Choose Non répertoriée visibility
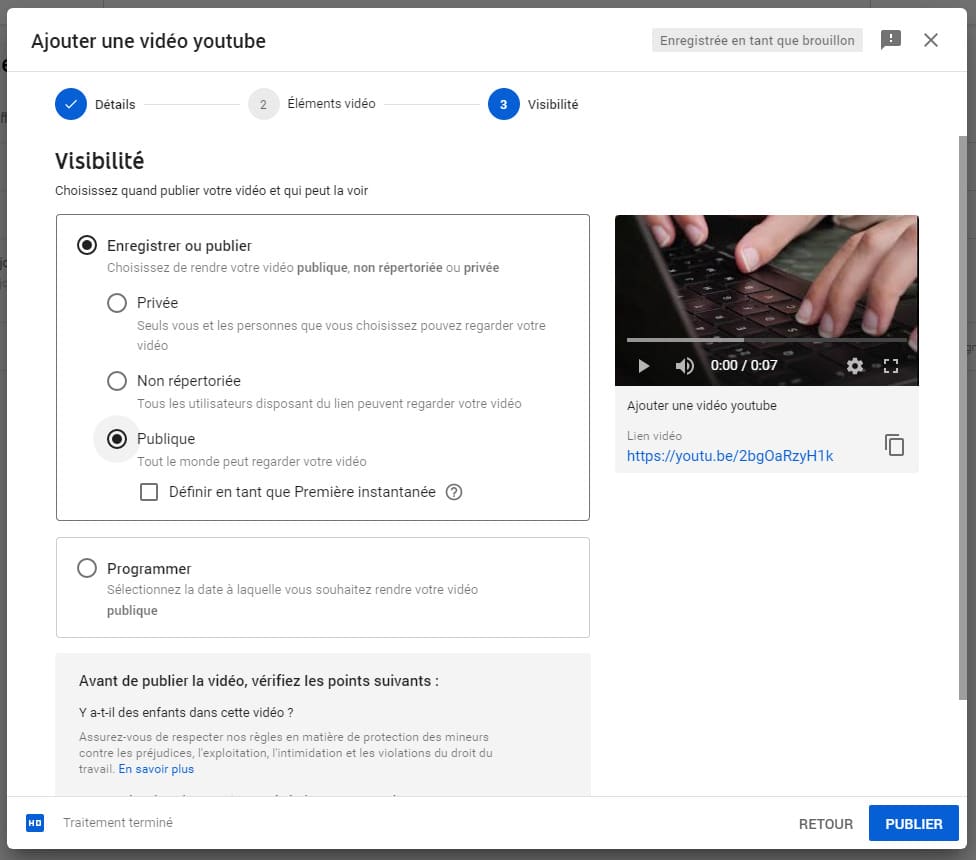This screenshot has width=976, height=860. click(x=117, y=381)
